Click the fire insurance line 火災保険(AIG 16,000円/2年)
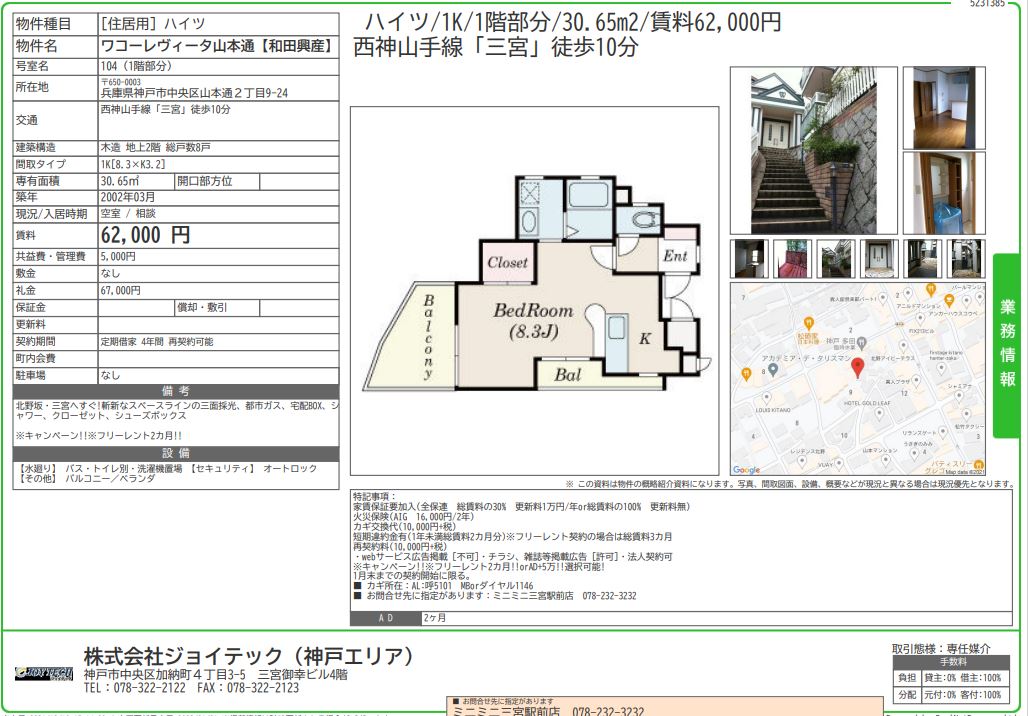The image size is (1028, 716). point(413,517)
